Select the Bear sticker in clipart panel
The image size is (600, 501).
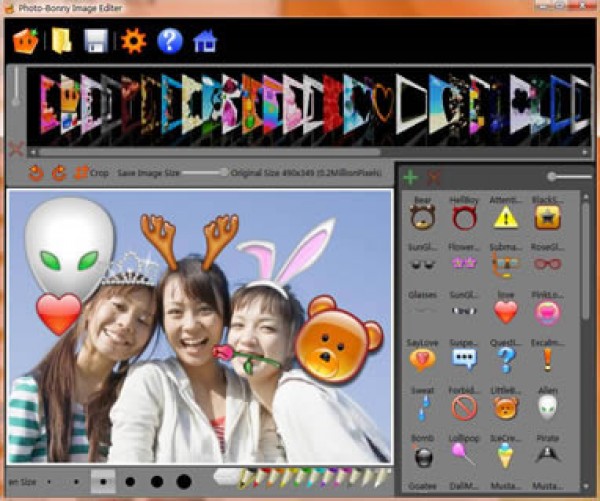point(422,217)
